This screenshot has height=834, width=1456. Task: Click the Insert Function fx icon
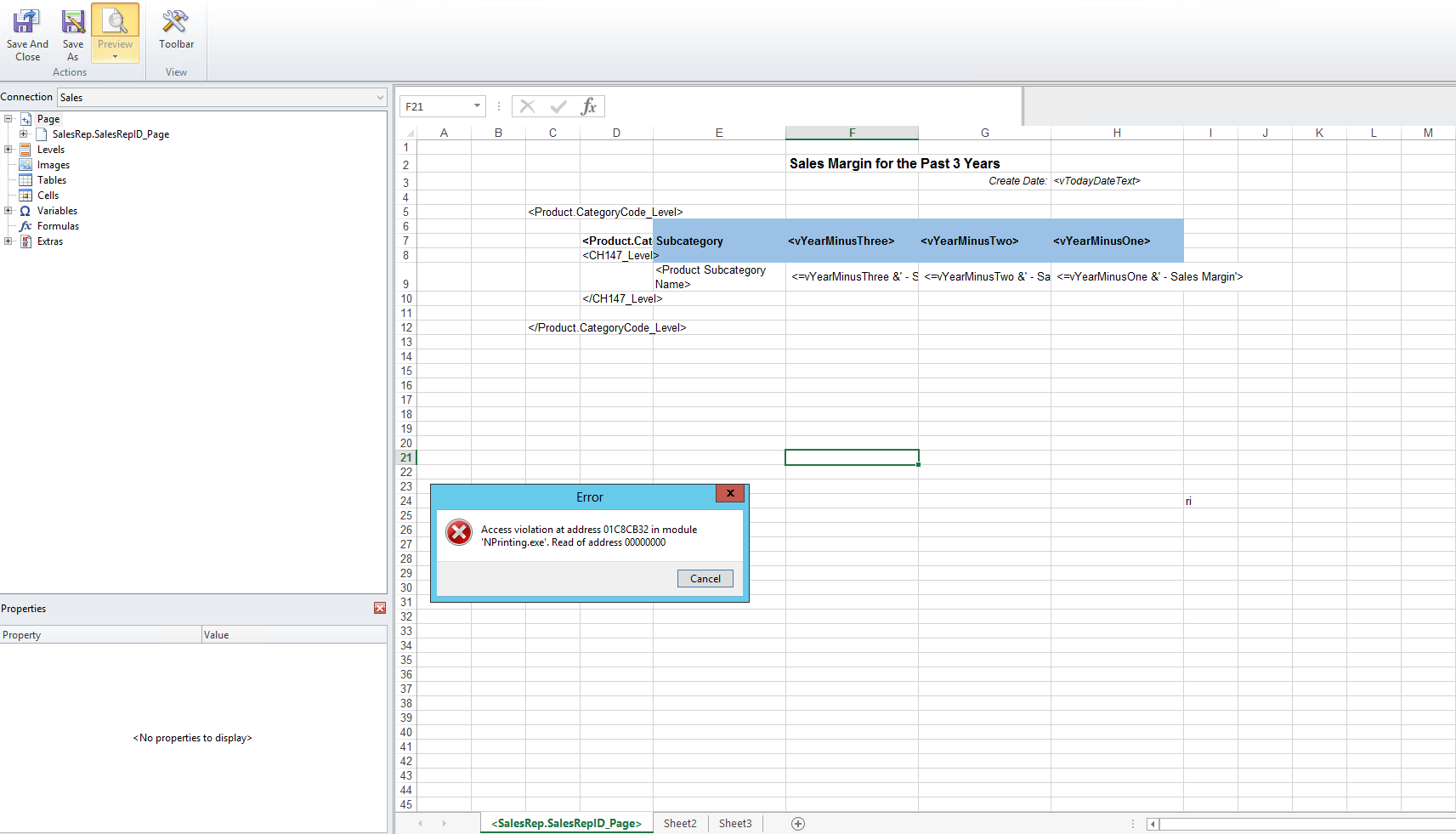[588, 106]
